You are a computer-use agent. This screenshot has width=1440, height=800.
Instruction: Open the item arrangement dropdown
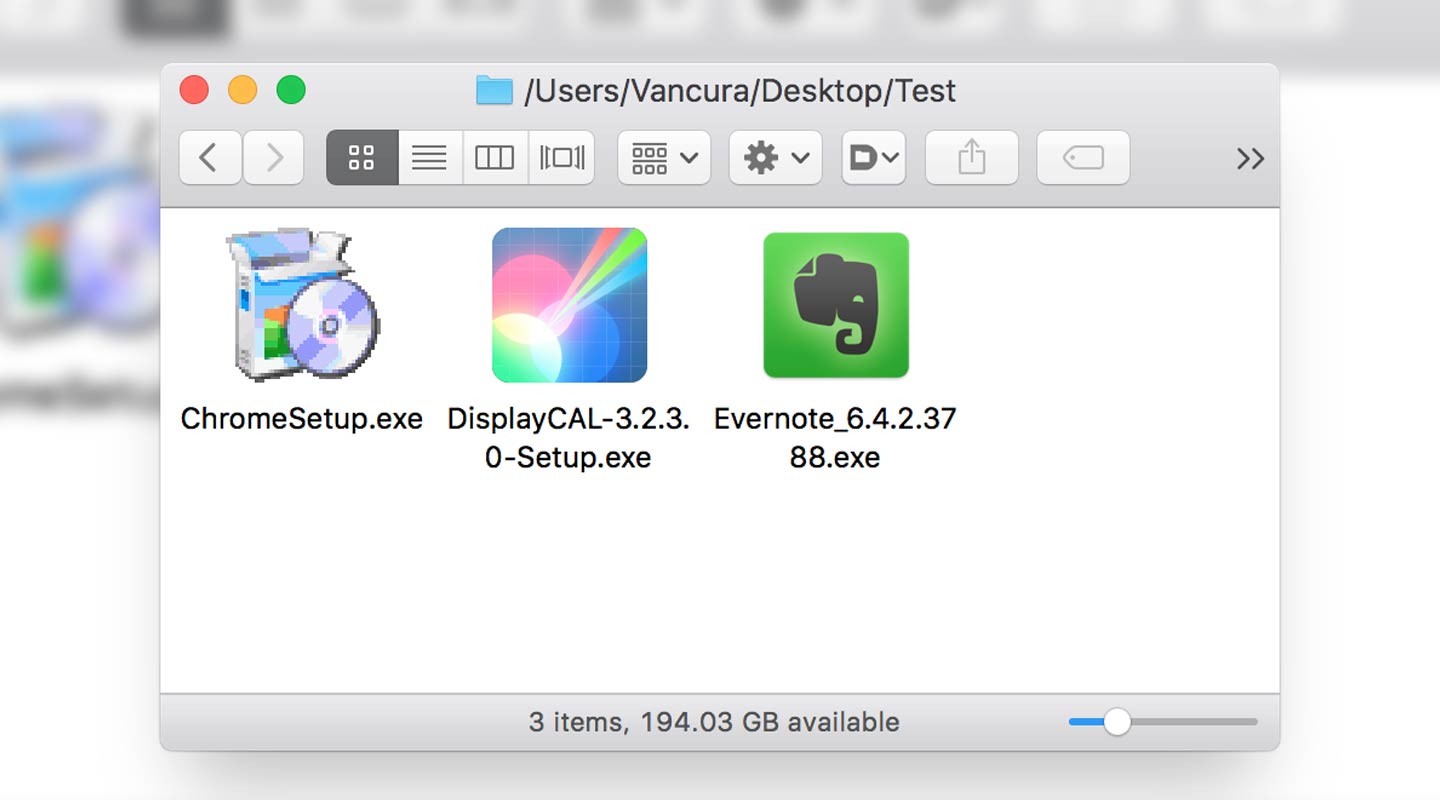tap(664, 158)
